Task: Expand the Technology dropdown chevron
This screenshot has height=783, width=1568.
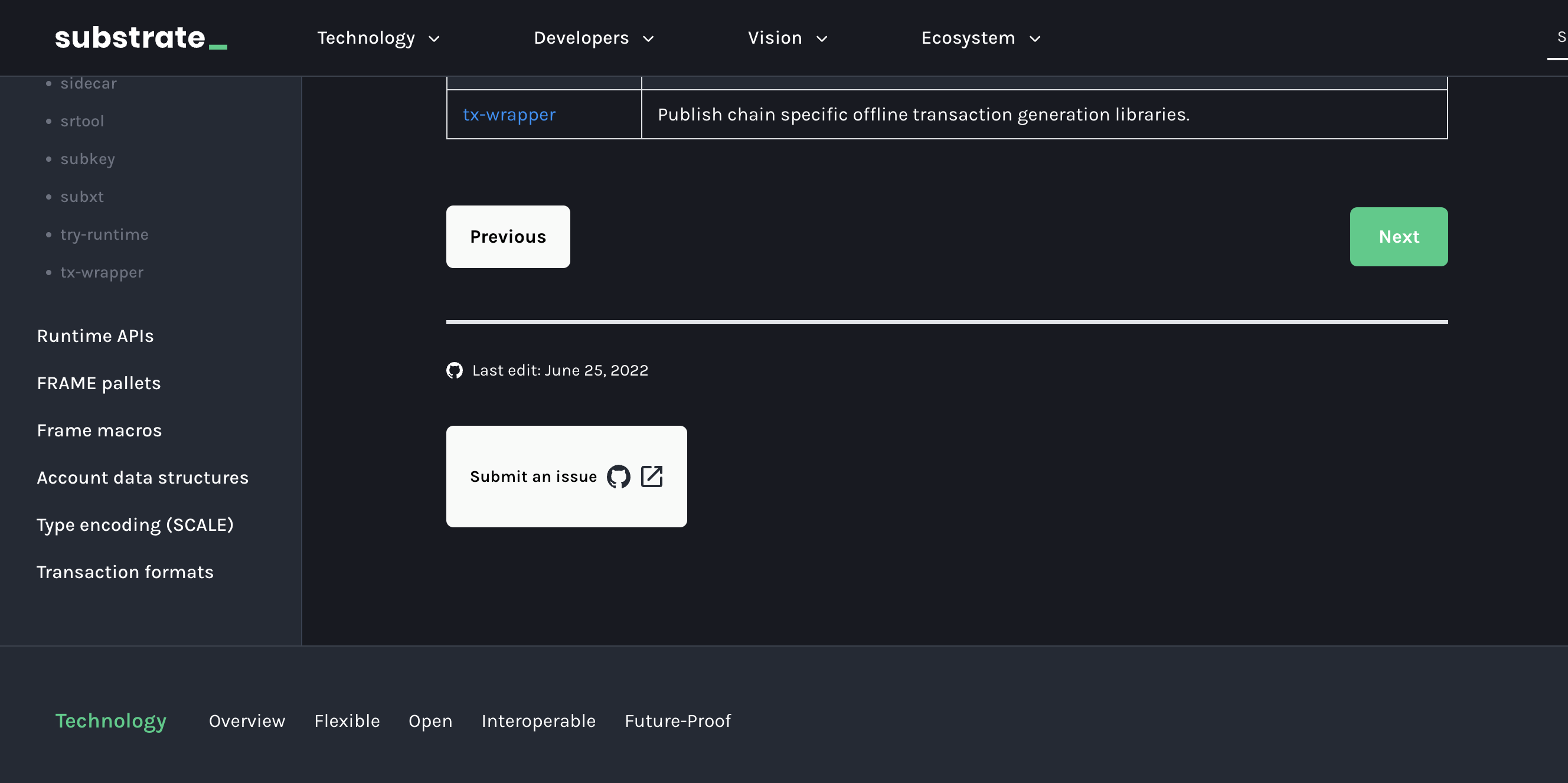Action: click(434, 39)
